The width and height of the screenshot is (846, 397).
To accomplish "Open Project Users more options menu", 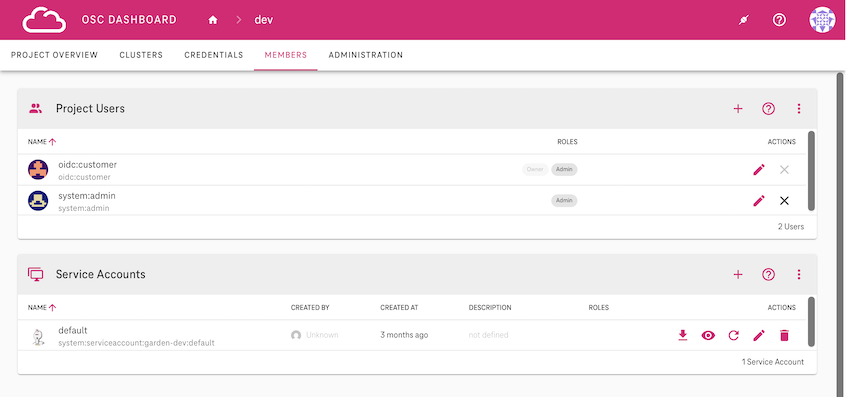I will click(x=799, y=108).
